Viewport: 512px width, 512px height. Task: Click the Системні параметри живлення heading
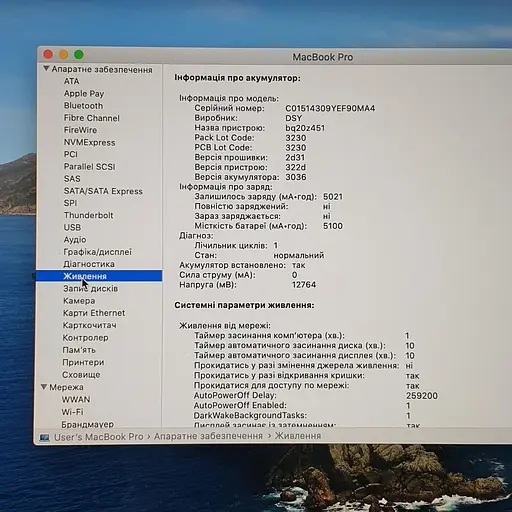tap(244, 305)
